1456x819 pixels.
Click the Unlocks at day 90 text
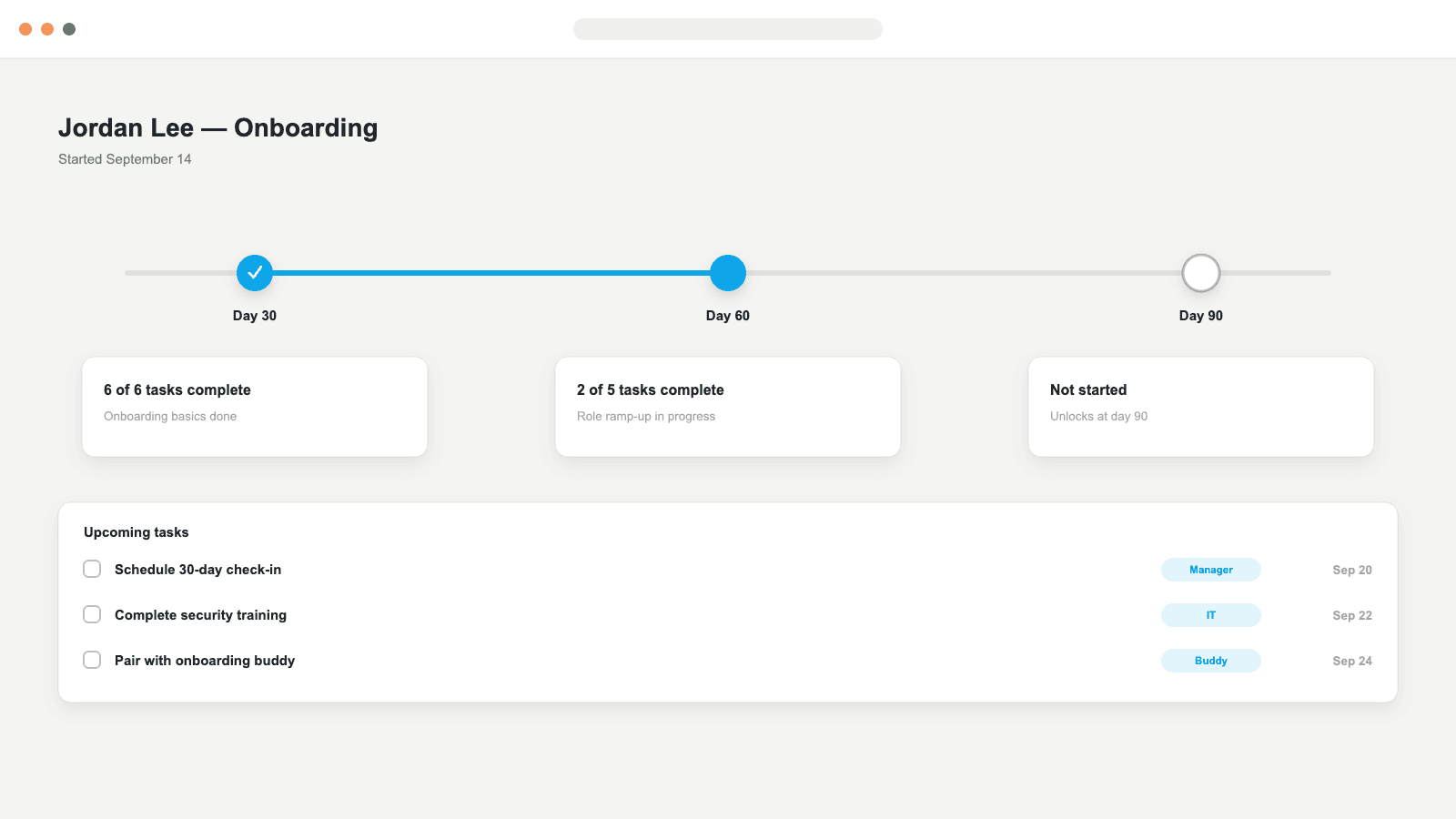1098,416
